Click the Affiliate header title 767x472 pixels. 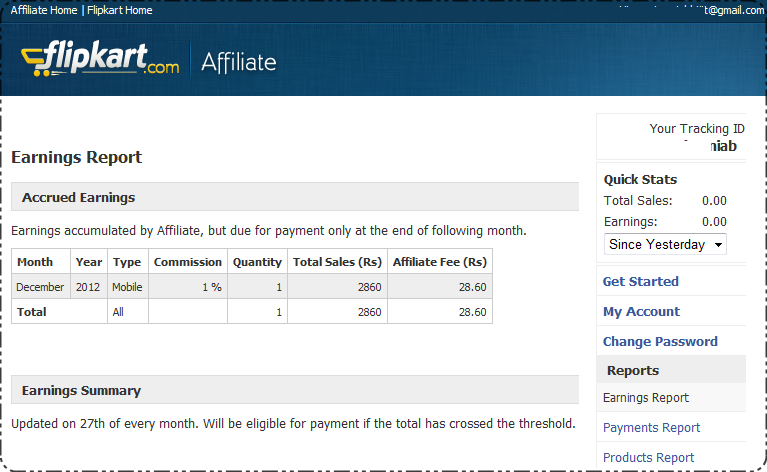point(239,63)
